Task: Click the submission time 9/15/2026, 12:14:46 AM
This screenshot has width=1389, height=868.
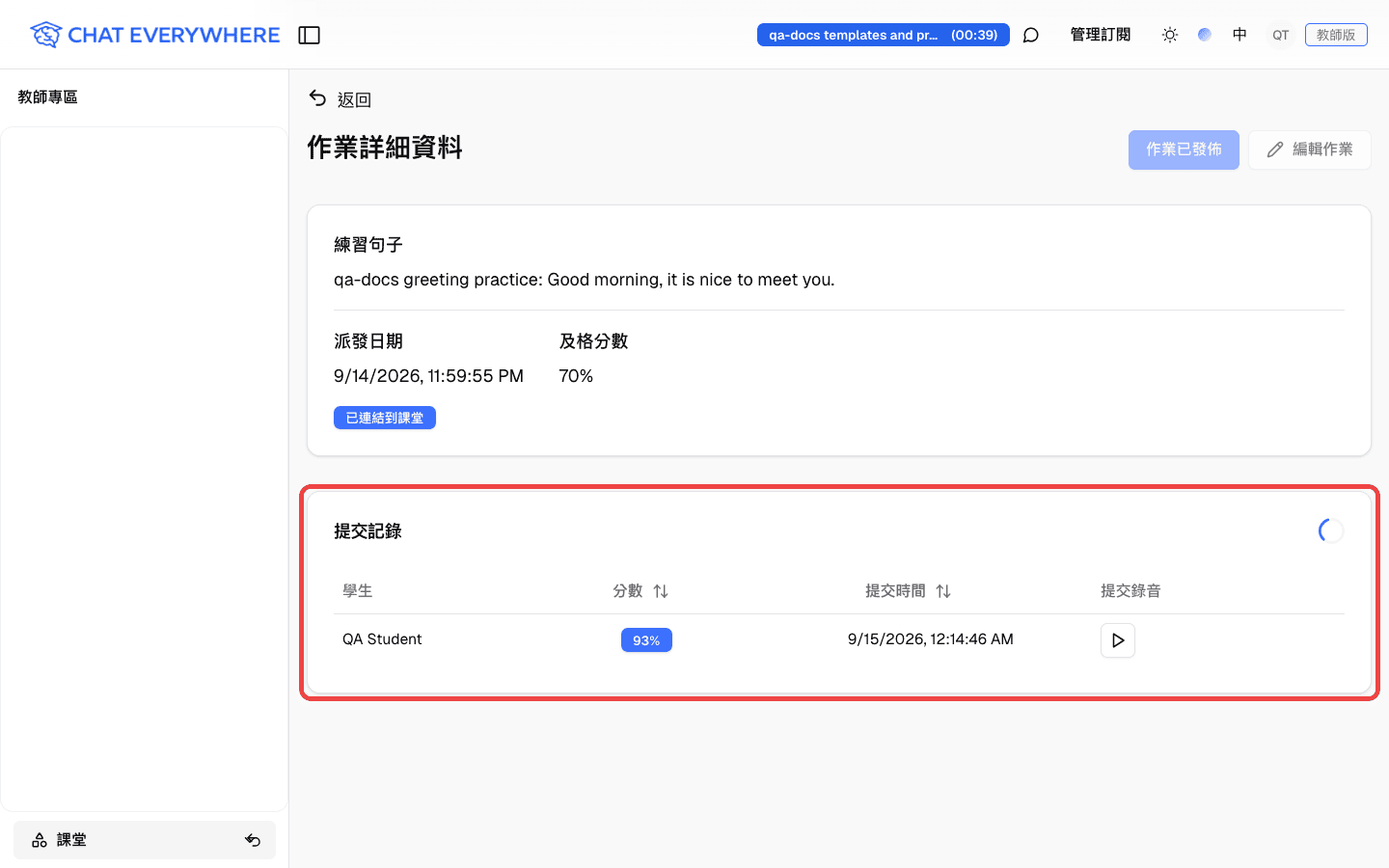Action: tap(931, 639)
